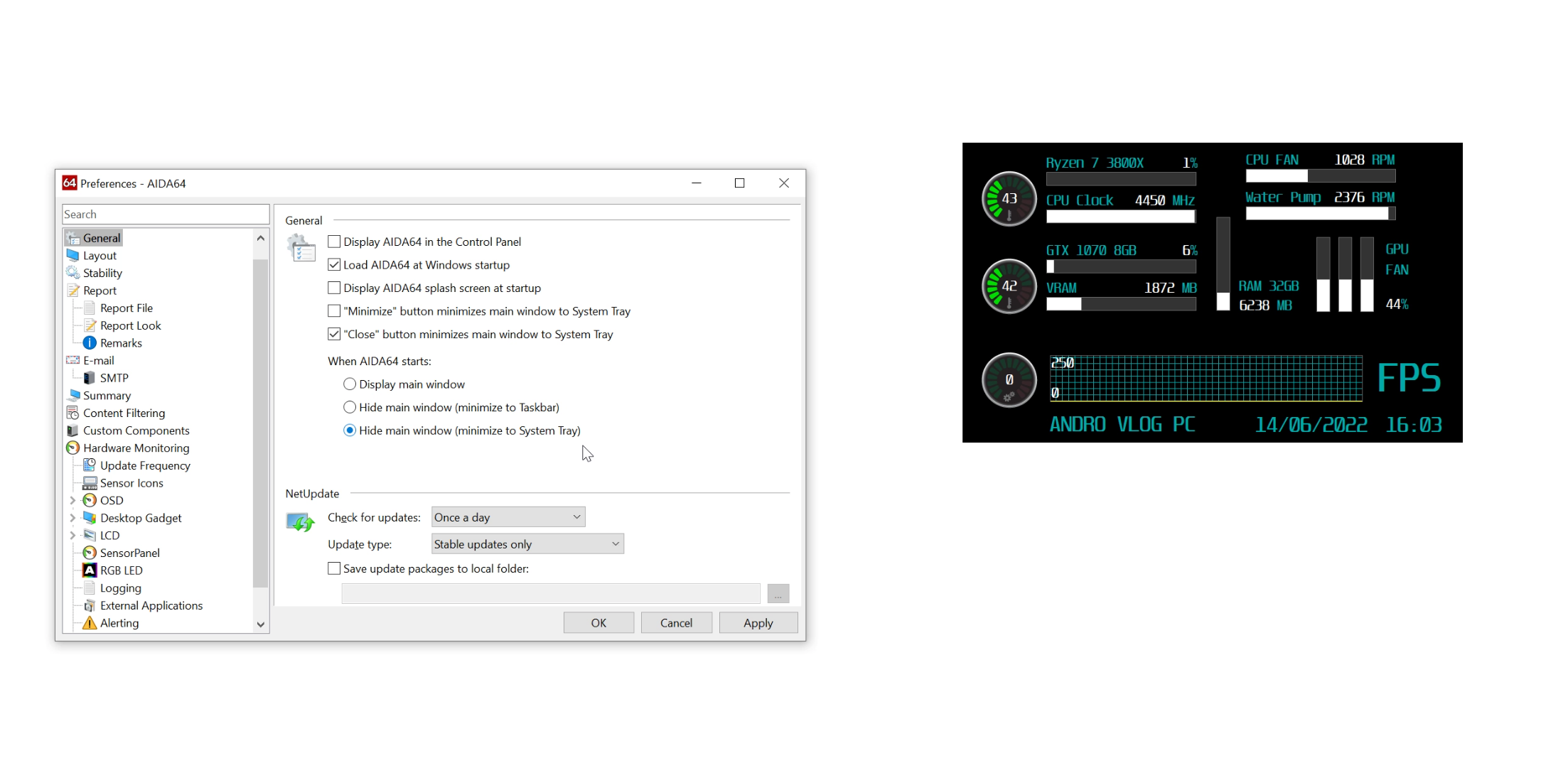
Task: Open the Update type dropdown
Action: click(x=527, y=544)
